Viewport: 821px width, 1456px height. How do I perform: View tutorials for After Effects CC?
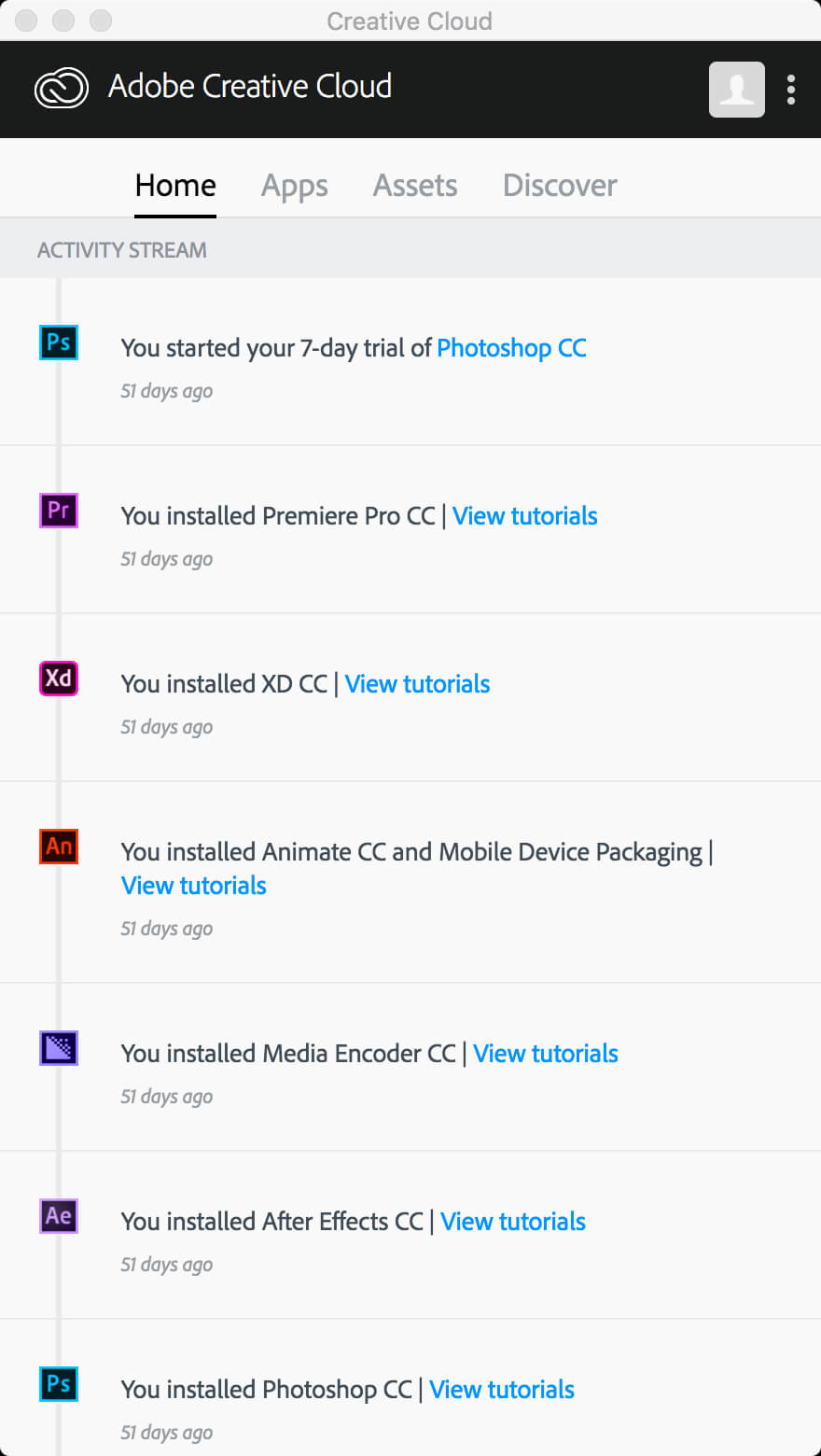(x=513, y=1222)
